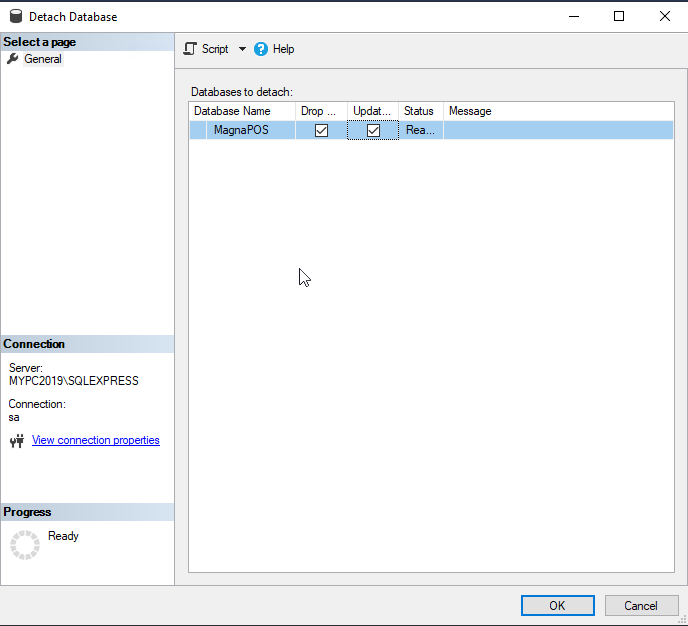Click the Drop column header
The image size is (688, 626).
(x=321, y=111)
